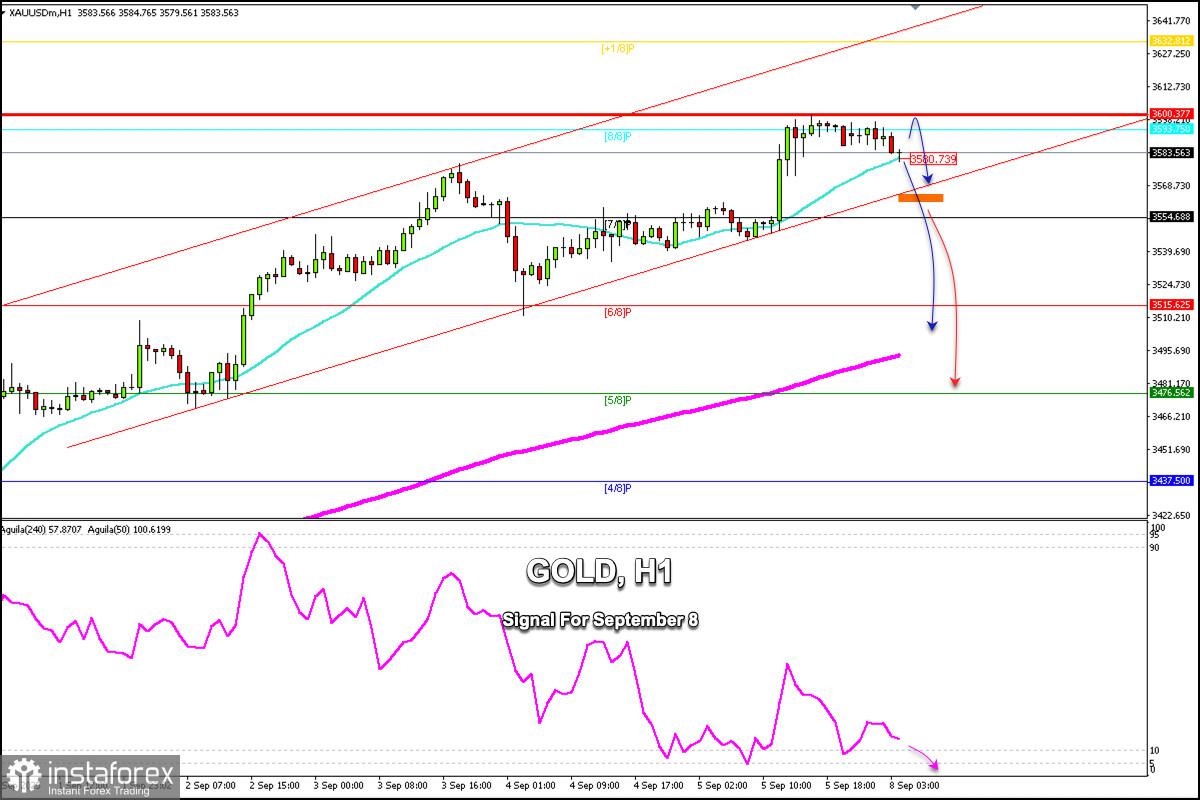Click the 4 Sep 17:00 time label
Screen dimensions: 1200x800
[658, 785]
